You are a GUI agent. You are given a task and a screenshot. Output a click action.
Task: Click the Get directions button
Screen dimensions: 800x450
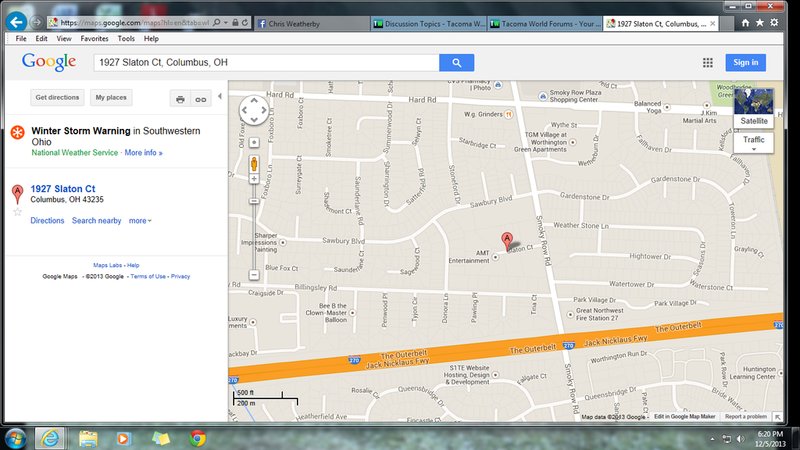(x=57, y=97)
